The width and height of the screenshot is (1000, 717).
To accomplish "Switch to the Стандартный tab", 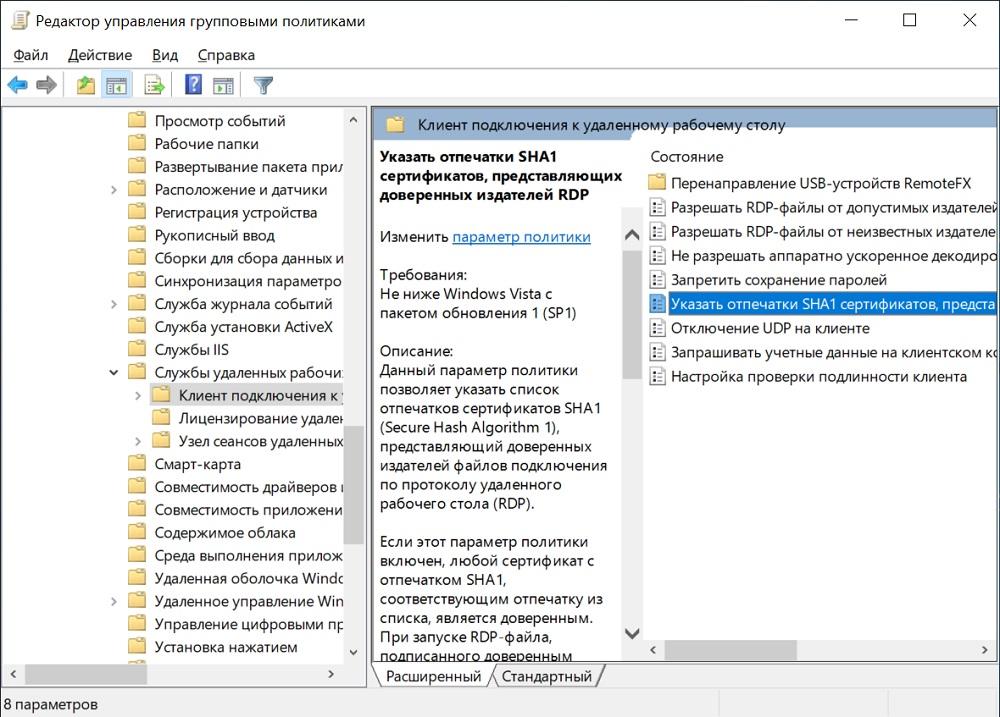I will coord(547,676).
